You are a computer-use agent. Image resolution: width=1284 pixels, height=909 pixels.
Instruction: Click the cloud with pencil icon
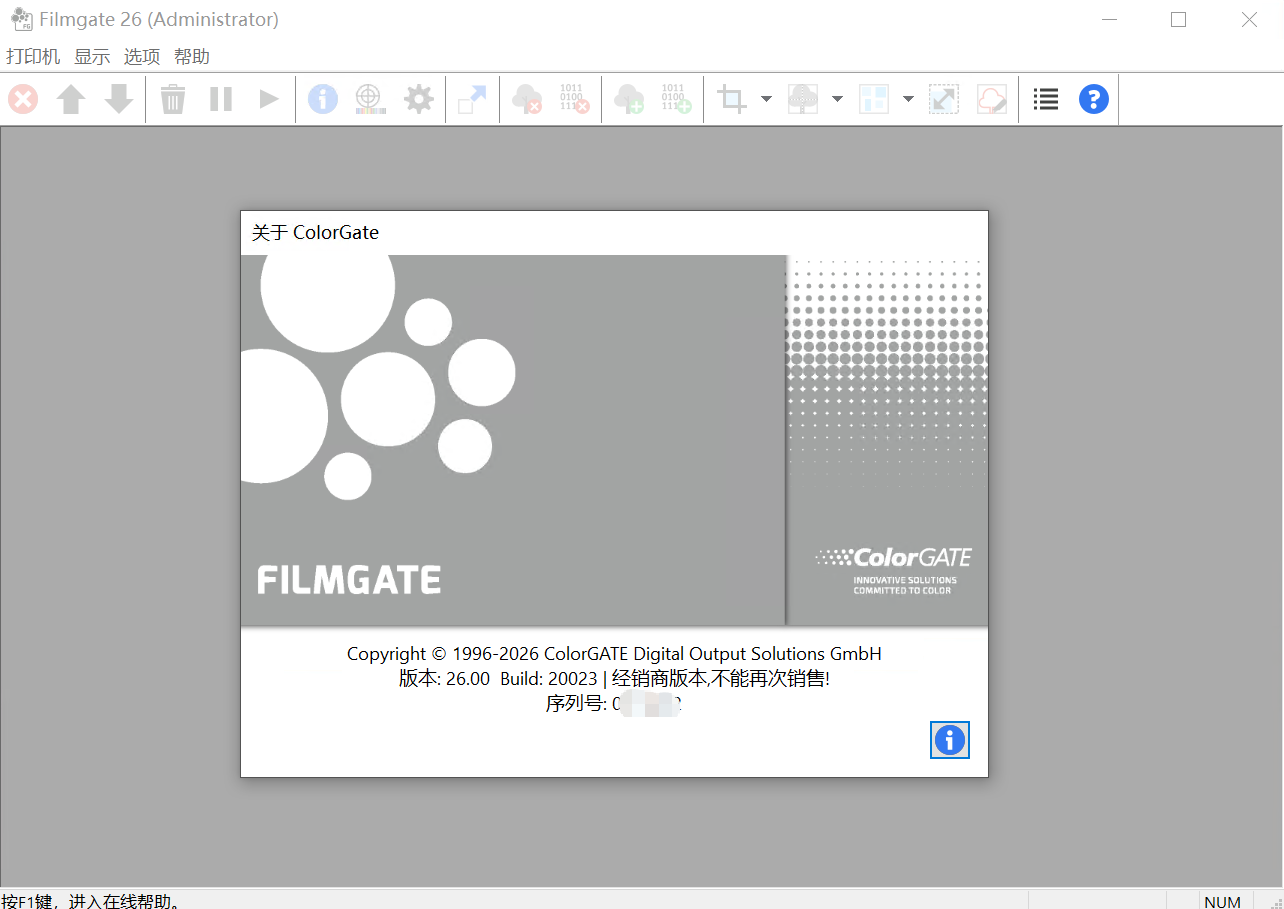point(991,99)
